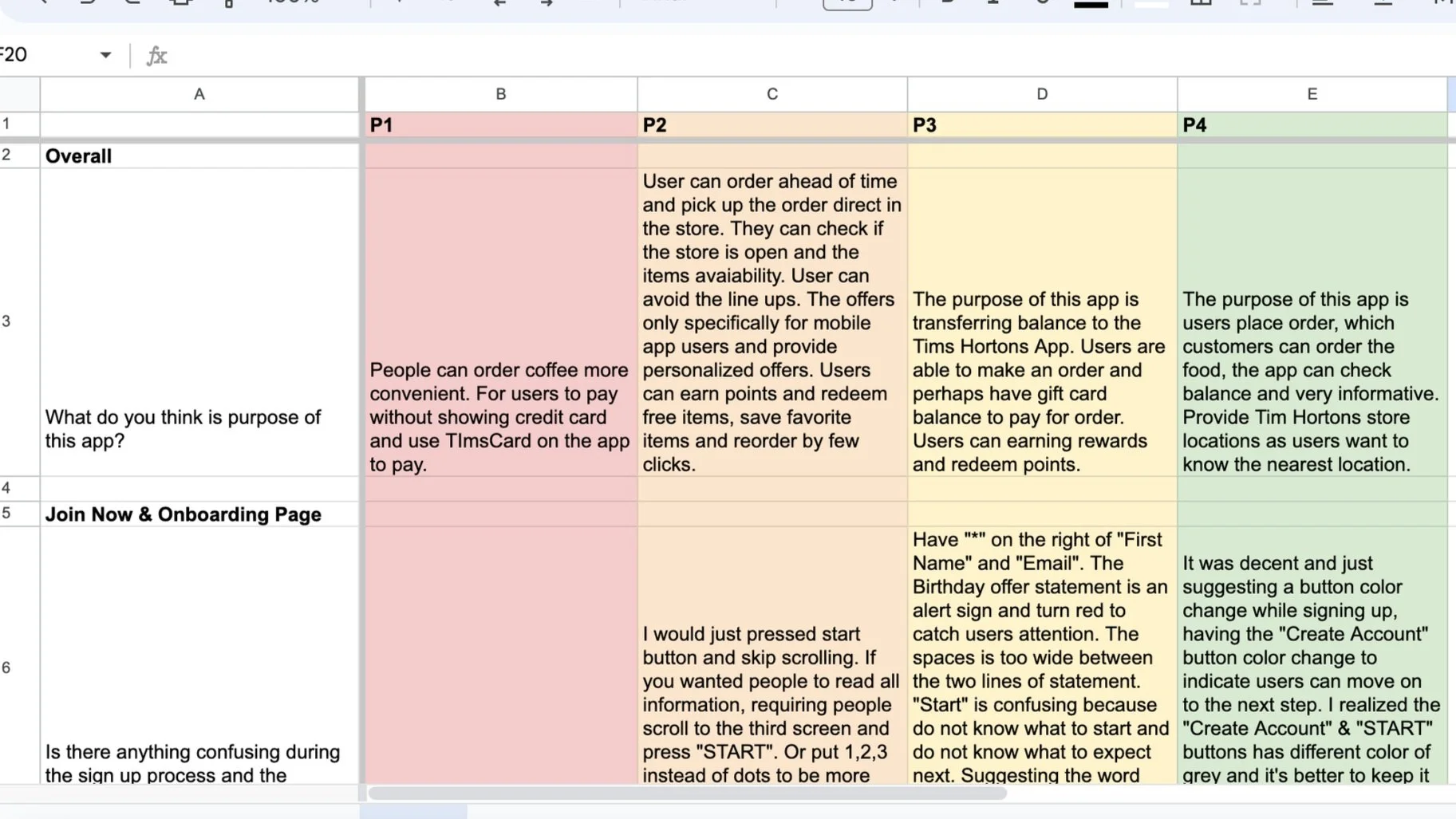Click the select-all corner box
This screenshot has width=1456, height=819.
pyautogui.click(x=20, y=94)
